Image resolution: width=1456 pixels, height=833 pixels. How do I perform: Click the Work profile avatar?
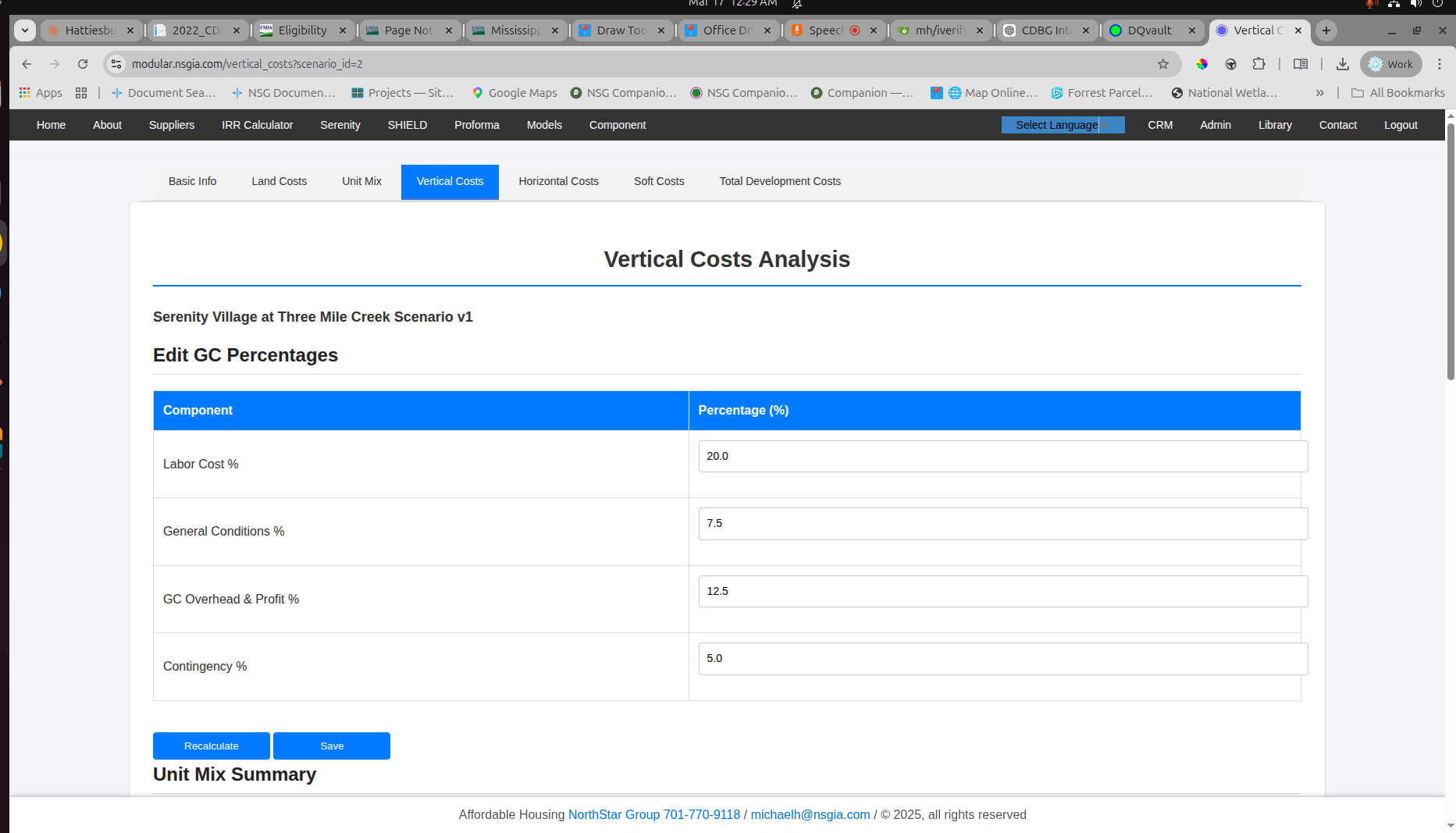[x=1390, y=64]
